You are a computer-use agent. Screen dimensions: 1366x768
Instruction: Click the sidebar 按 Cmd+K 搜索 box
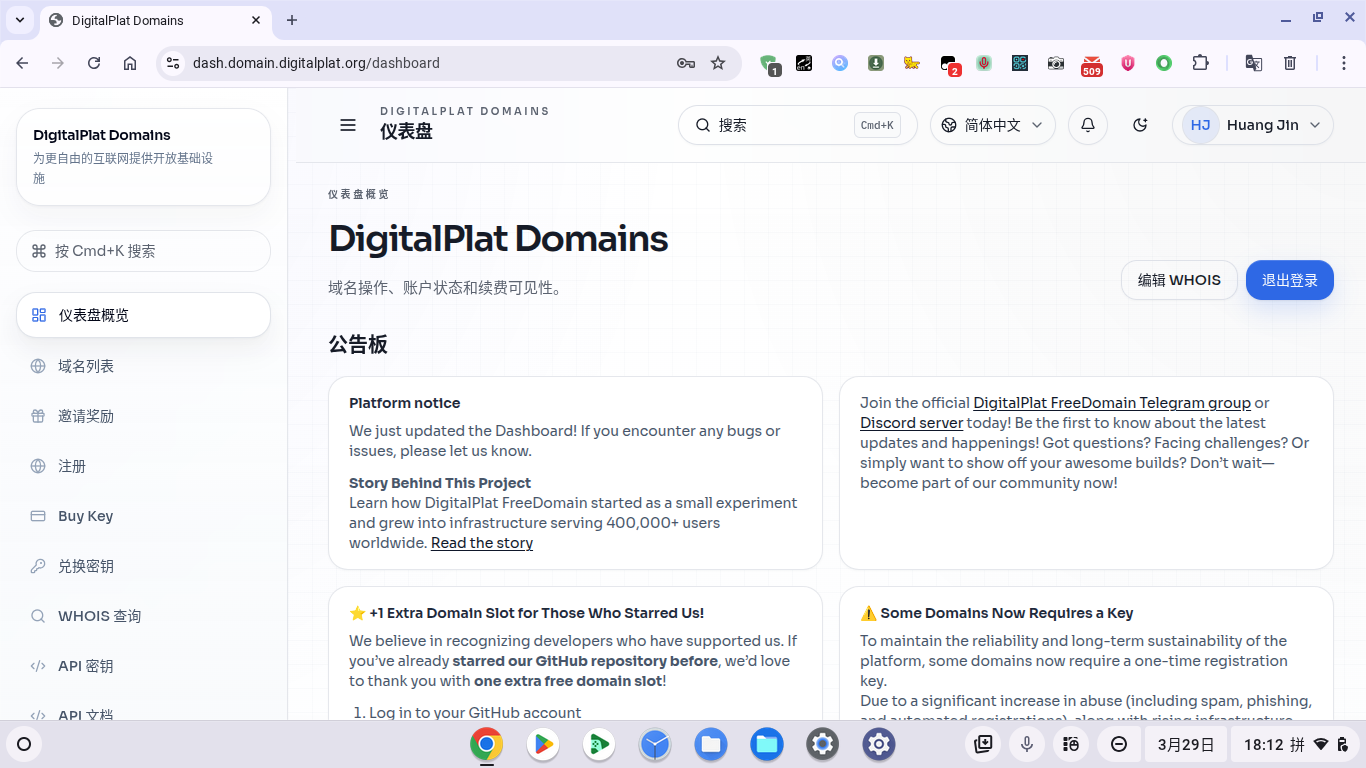click(x=143, y=251)
